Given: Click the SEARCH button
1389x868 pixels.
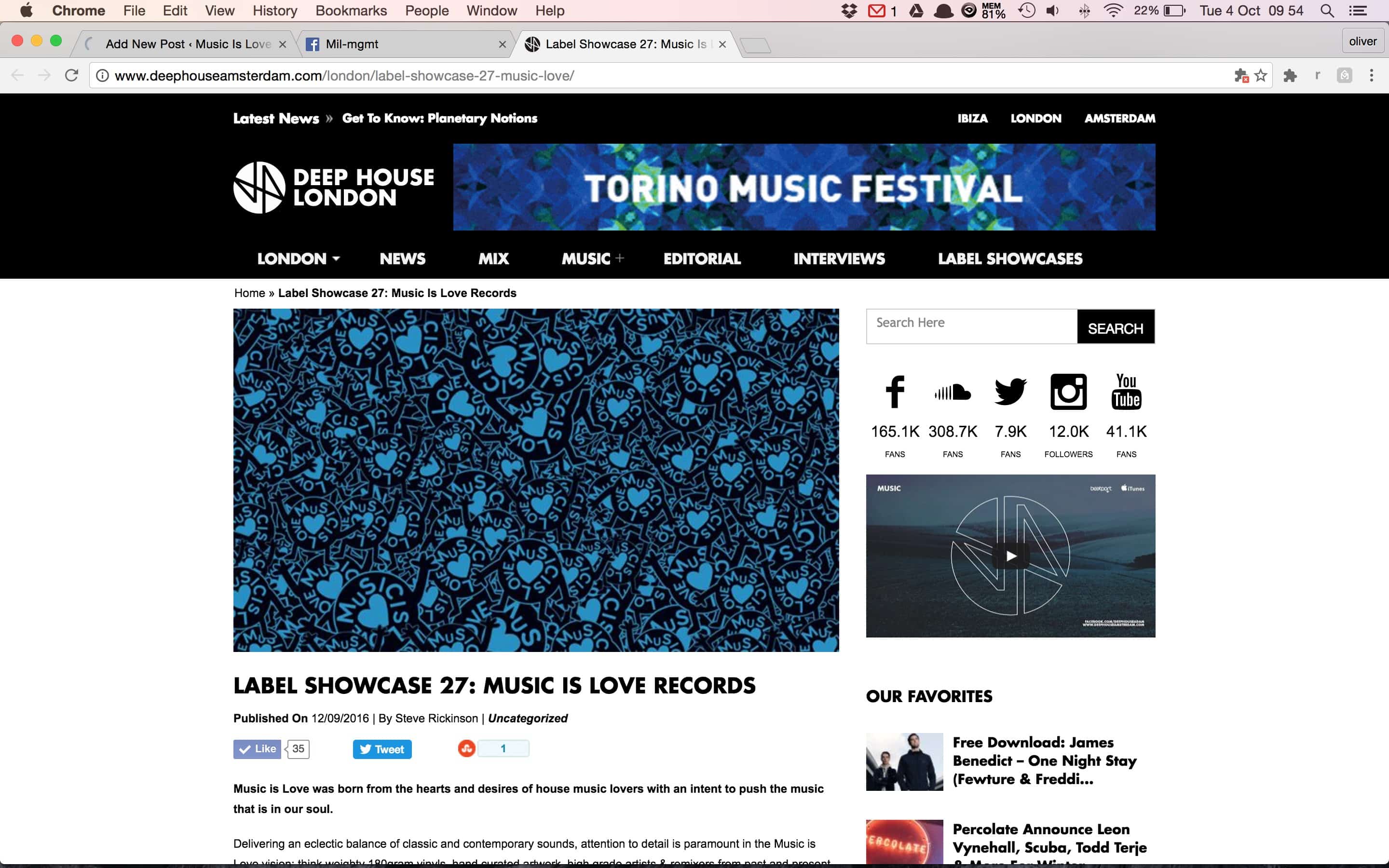Looking at the screenshot, I should (x=1115, y=326).
